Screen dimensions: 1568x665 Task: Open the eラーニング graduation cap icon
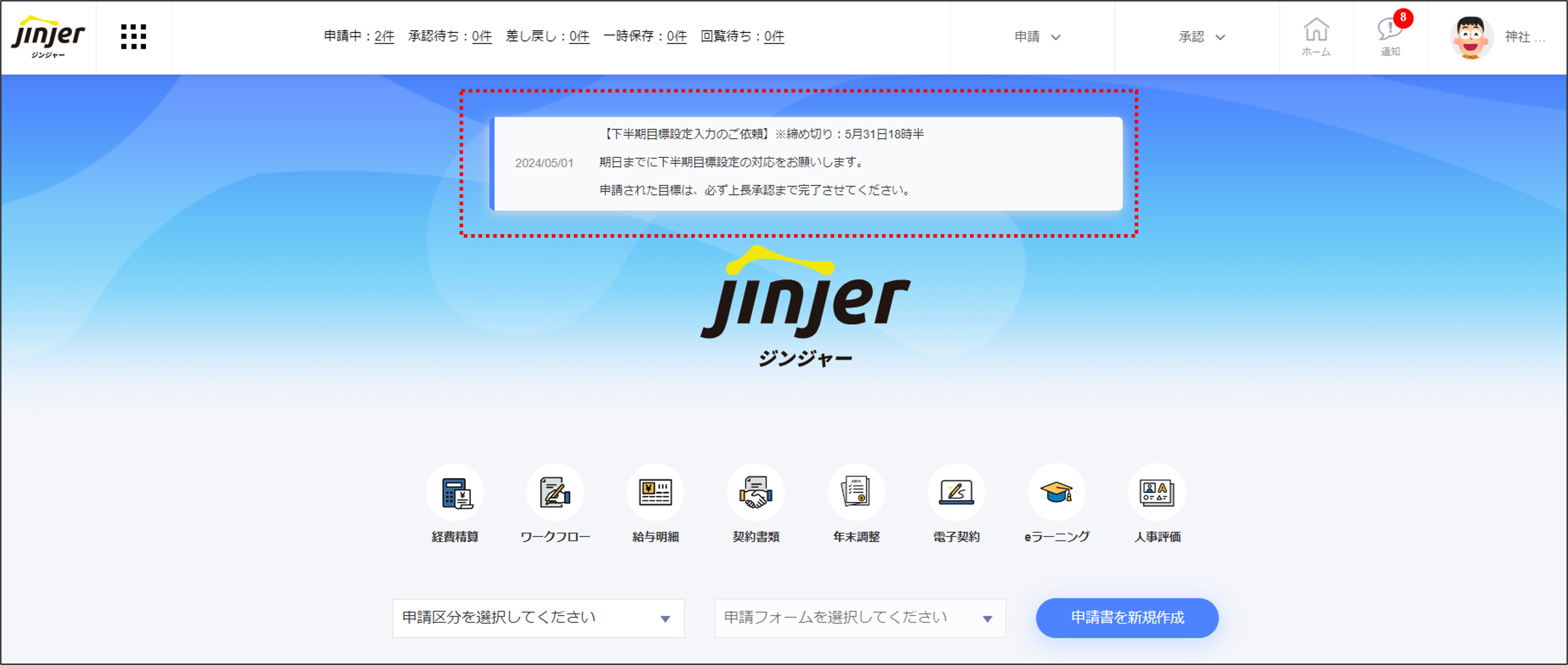tap(1057, 492)
